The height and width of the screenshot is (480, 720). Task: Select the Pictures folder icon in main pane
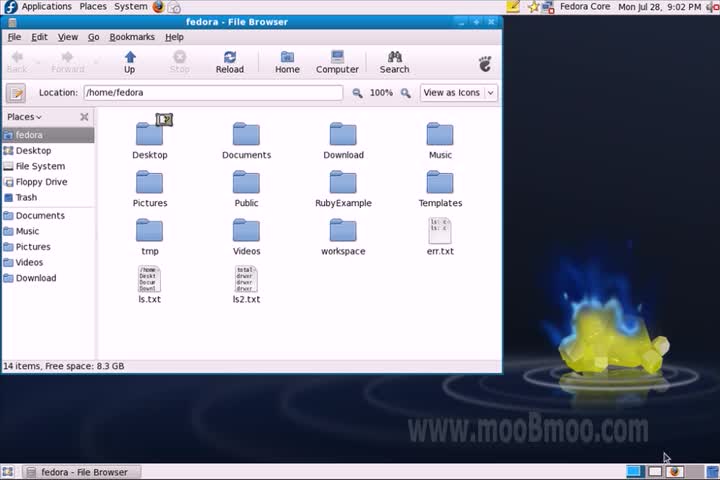coord(150,182)
